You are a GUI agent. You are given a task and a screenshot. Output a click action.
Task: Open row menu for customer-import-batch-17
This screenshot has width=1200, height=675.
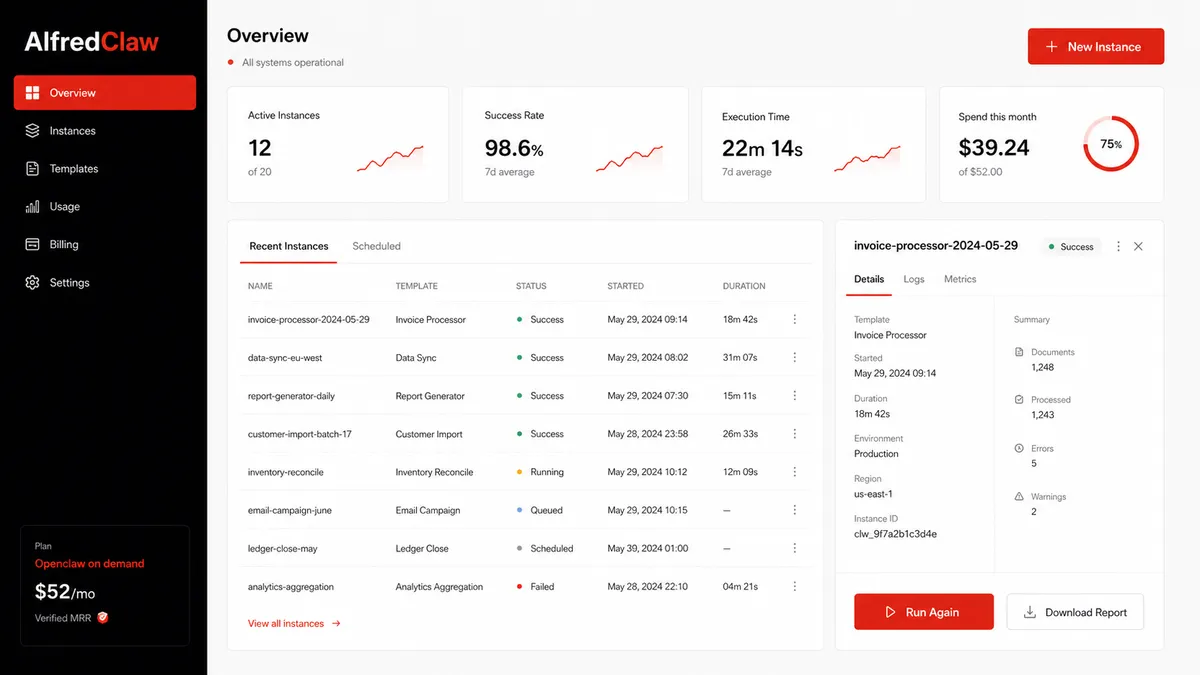[795, 434]
